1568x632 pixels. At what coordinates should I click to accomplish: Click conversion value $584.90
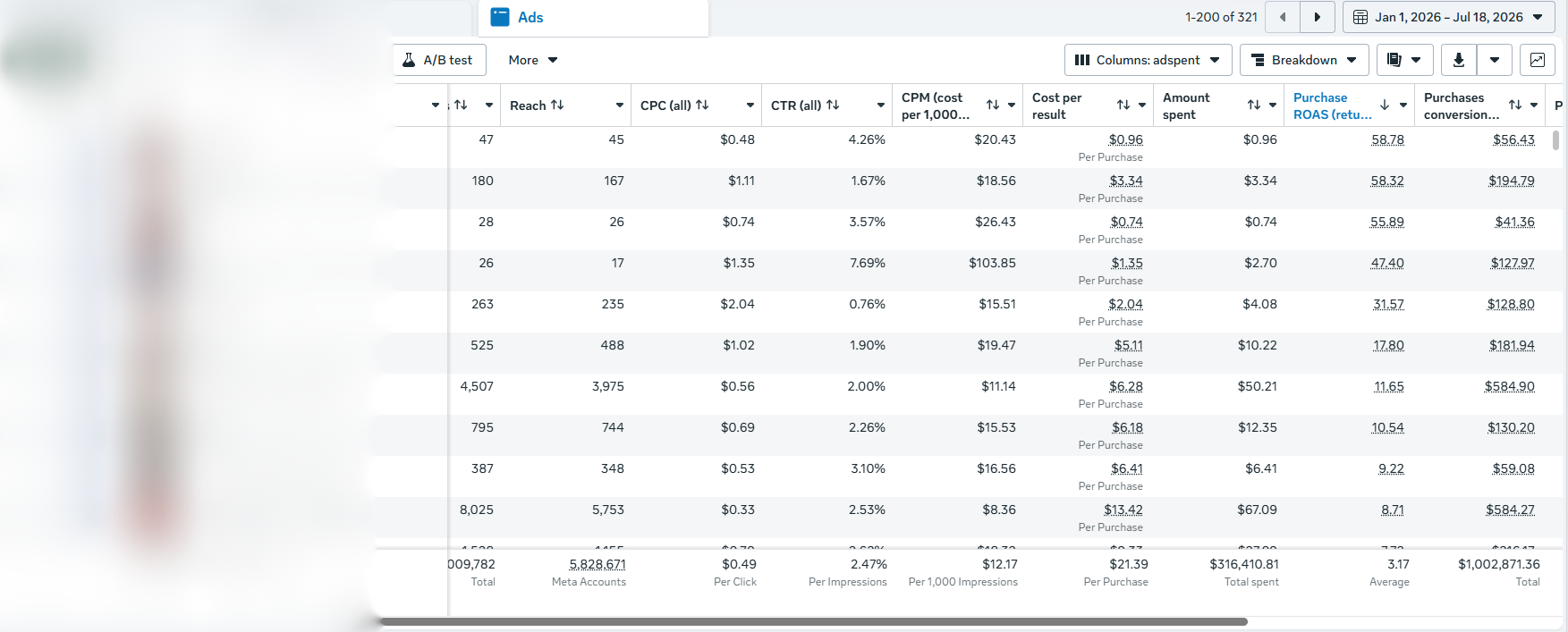click(1510, 386)
